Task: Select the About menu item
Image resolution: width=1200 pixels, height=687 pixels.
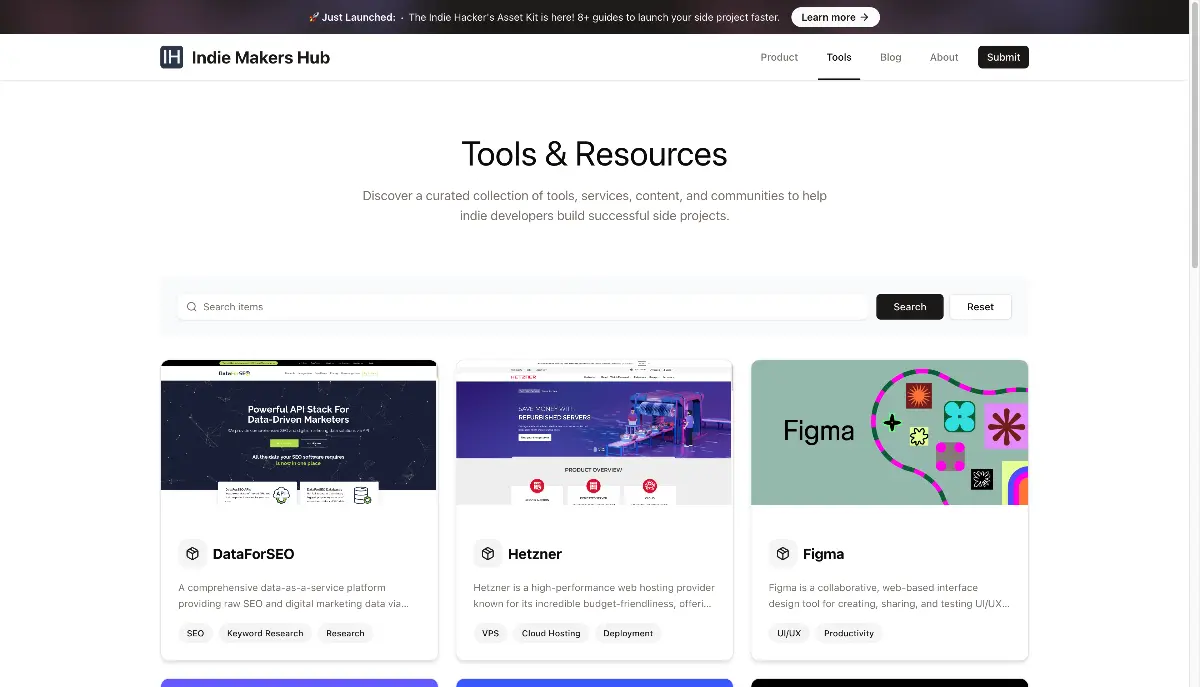Action: 943,57
